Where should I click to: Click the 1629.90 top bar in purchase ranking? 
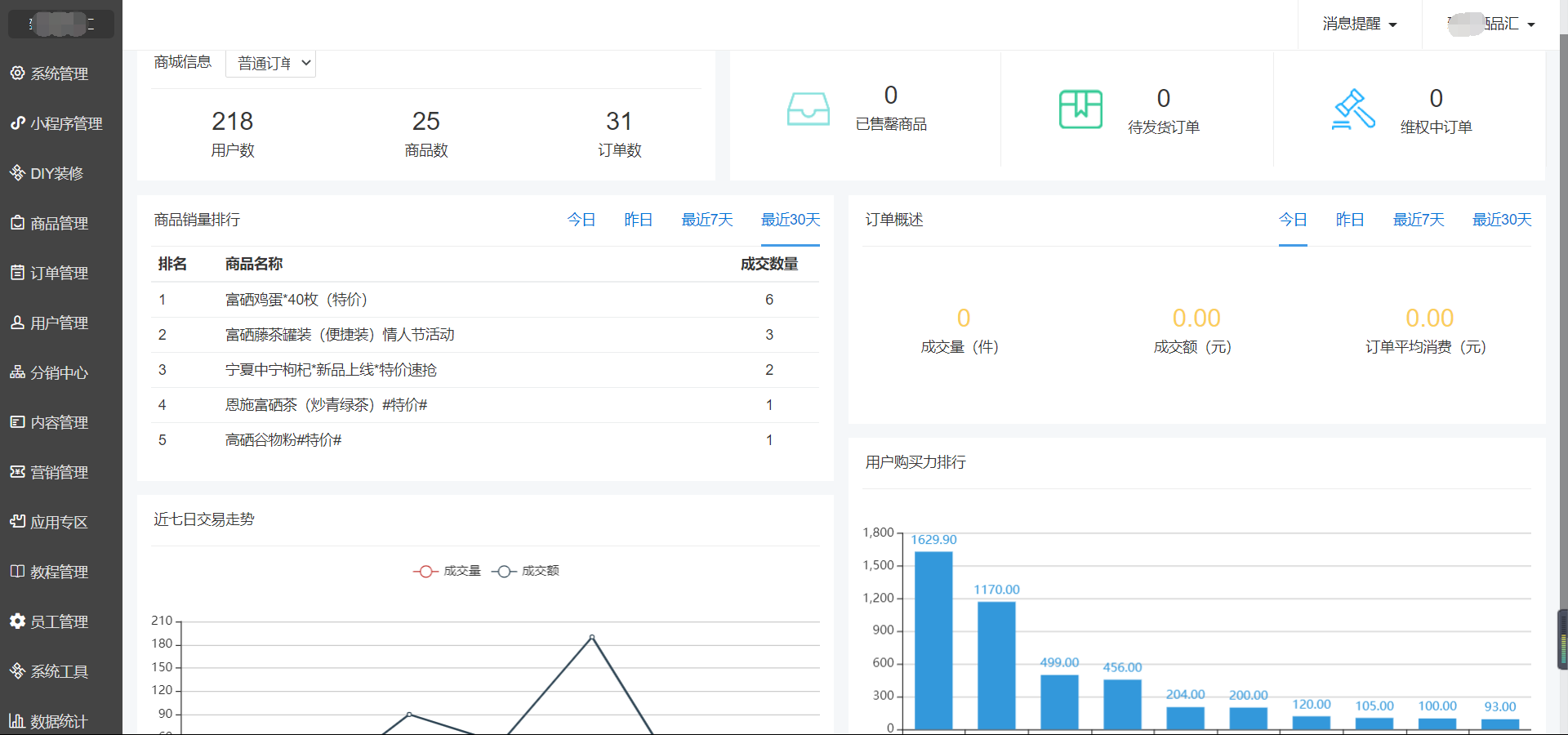pos(933,640)
